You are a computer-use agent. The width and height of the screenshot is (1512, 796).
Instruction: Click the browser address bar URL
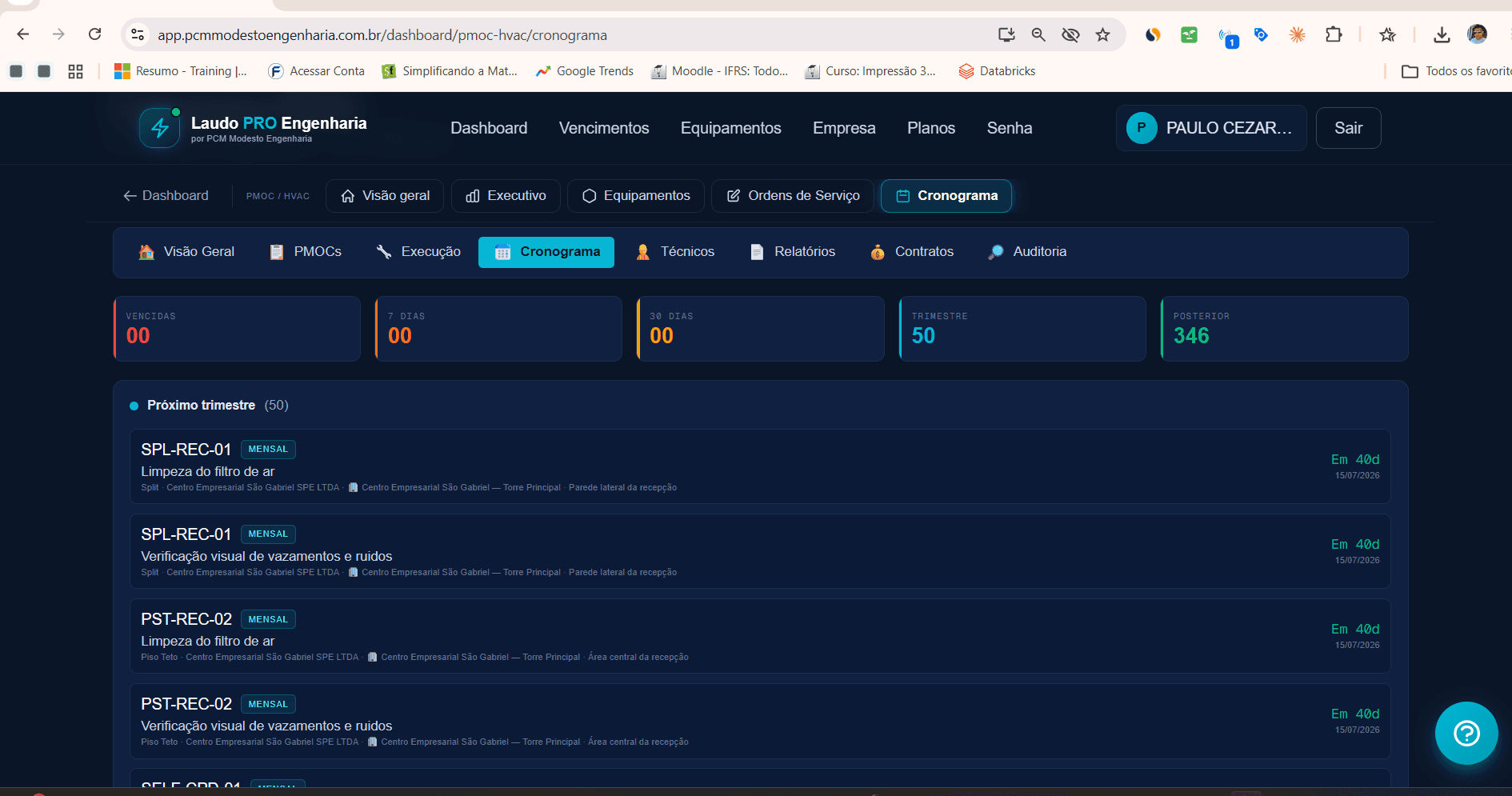382,35
